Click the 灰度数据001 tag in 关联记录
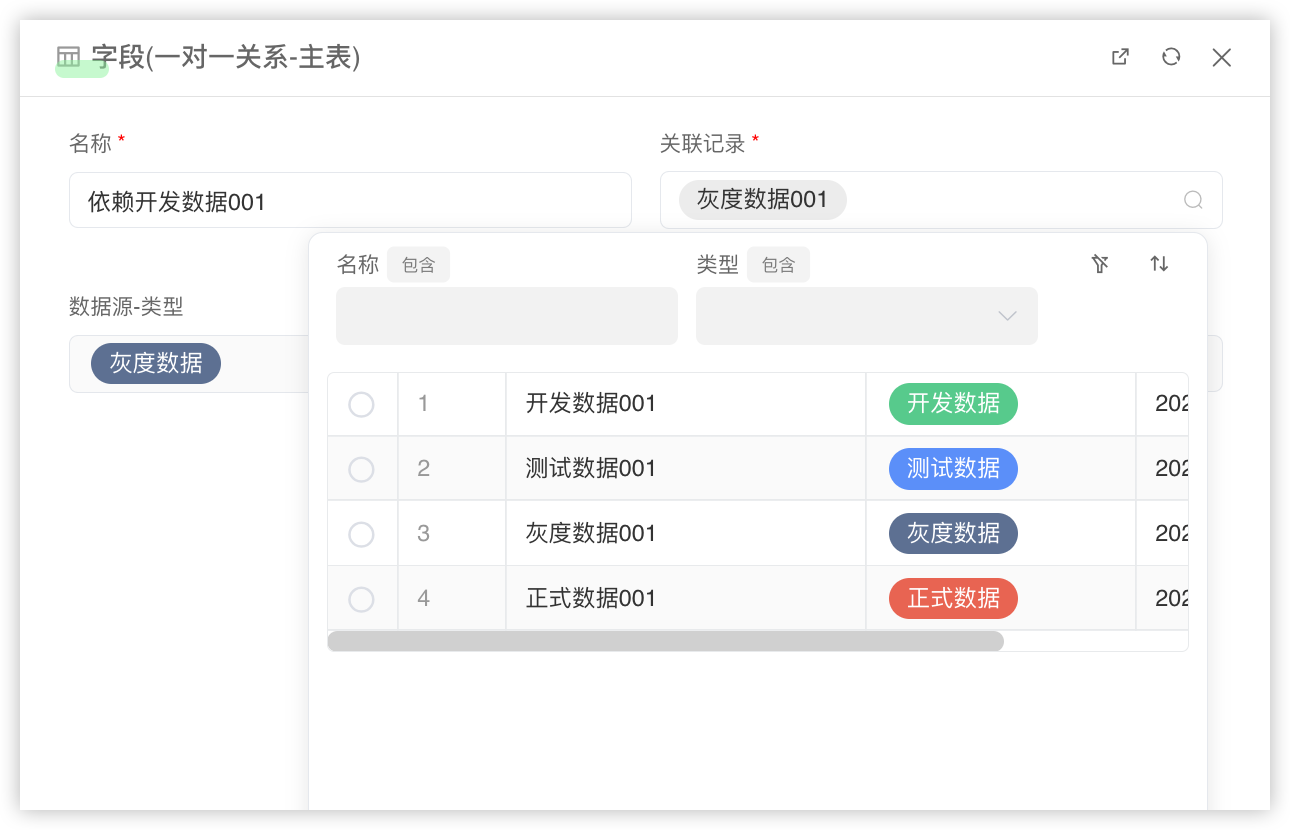Image resolution: width=1290 pixels, height=830 pixels. click(762, 200)
